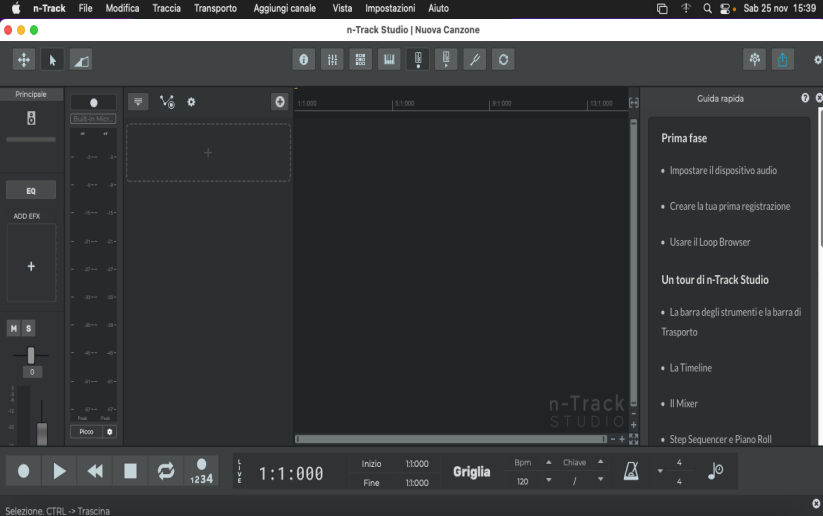Click the circular sync refresh icon
This screenshot has width=823, height=516.
(503, 59)
